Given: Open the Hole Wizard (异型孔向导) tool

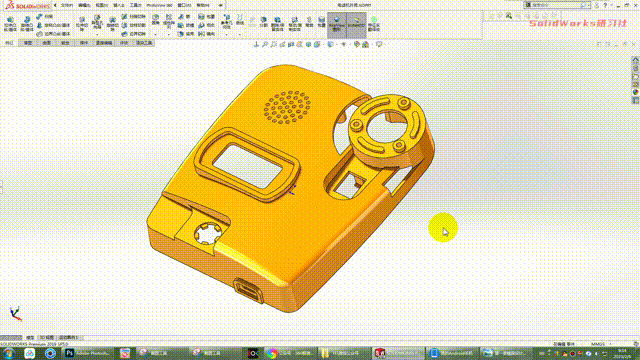Looking at the screenshot, I should click(97, 22).
